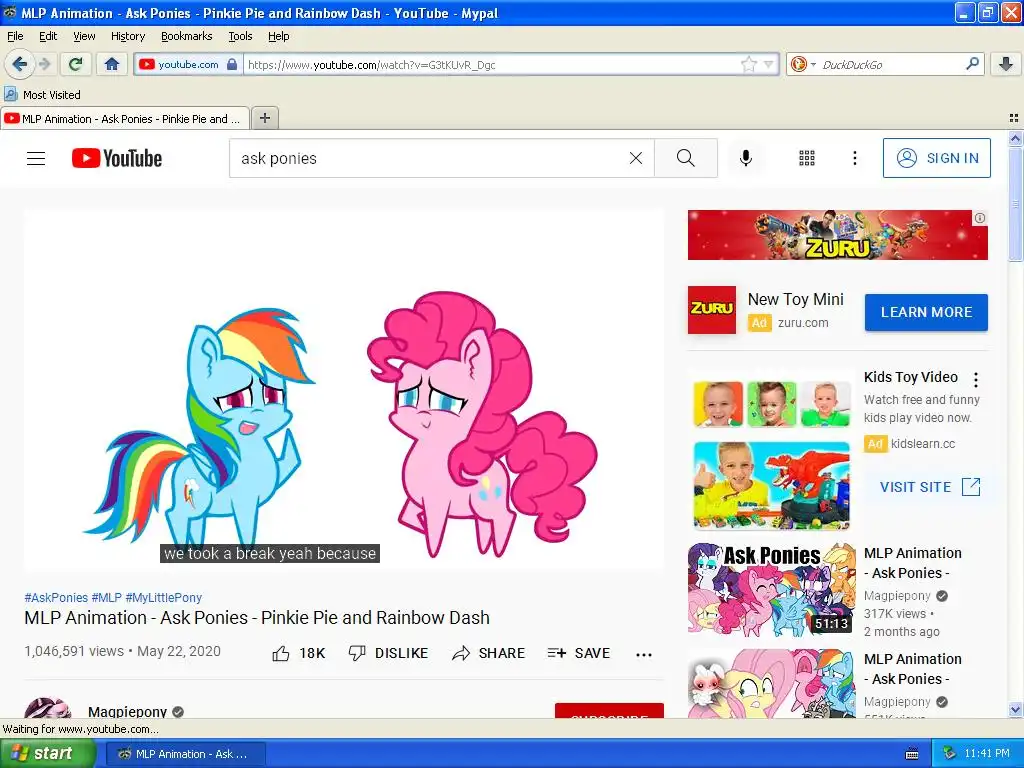Open the Most Visited bookmarks folder
The image size is (1024, 768).
tap(43, 95)
